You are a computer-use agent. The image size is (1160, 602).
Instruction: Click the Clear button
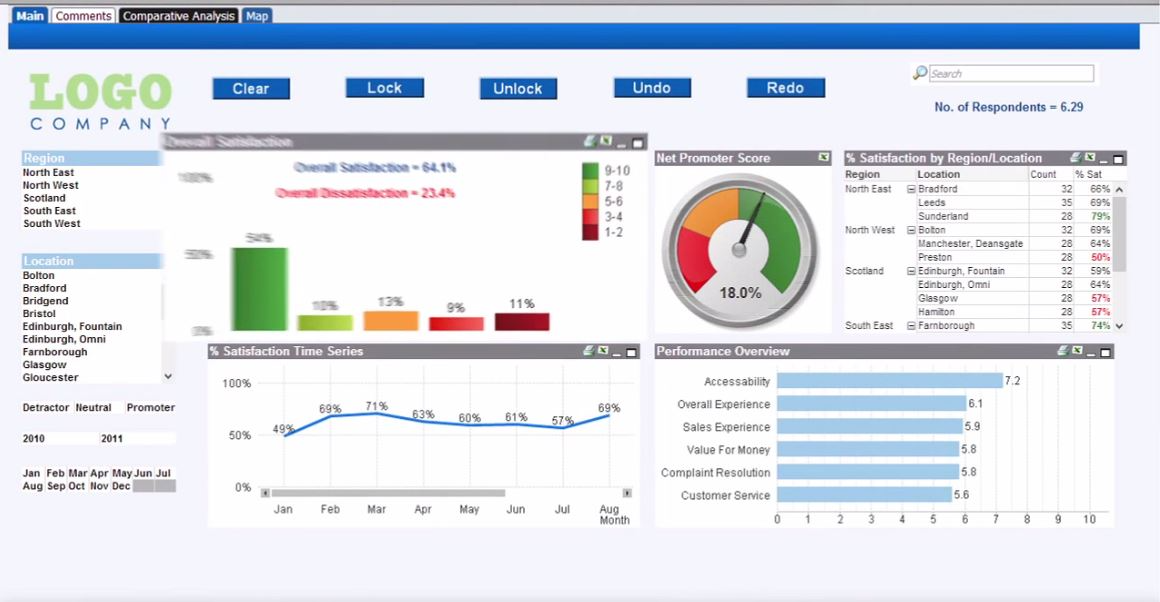point(250,88)
